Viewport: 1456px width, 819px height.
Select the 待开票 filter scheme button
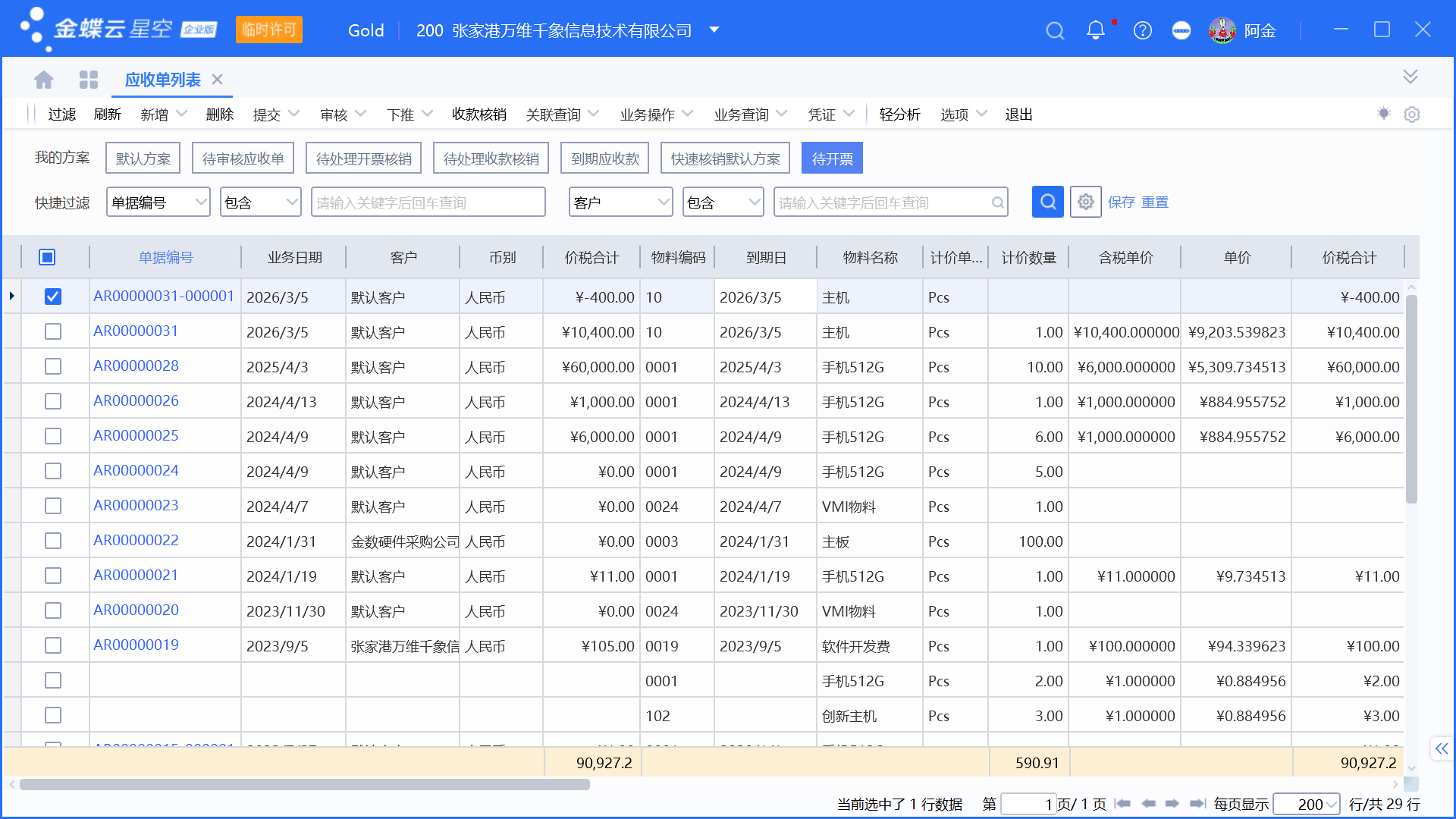(831, 158)
